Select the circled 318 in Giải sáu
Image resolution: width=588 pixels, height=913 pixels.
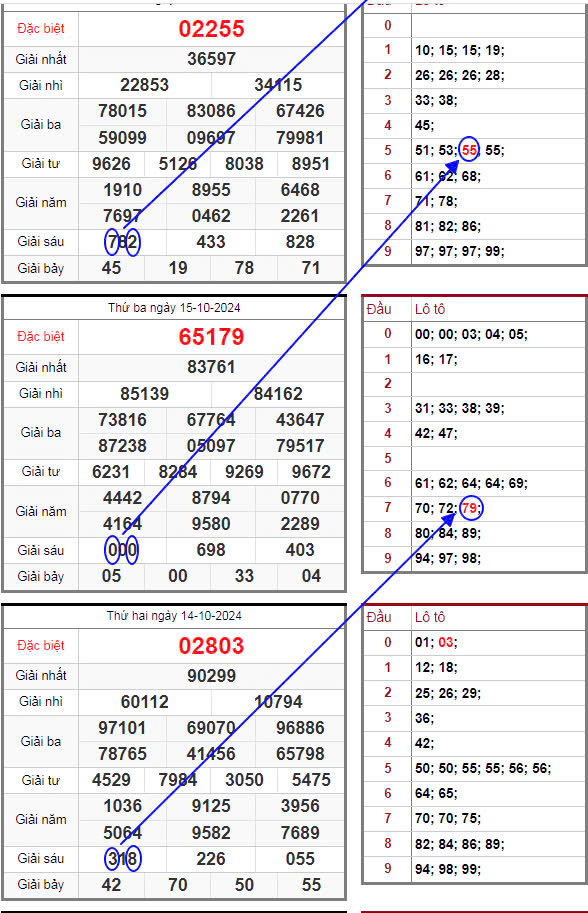(122, 858)
